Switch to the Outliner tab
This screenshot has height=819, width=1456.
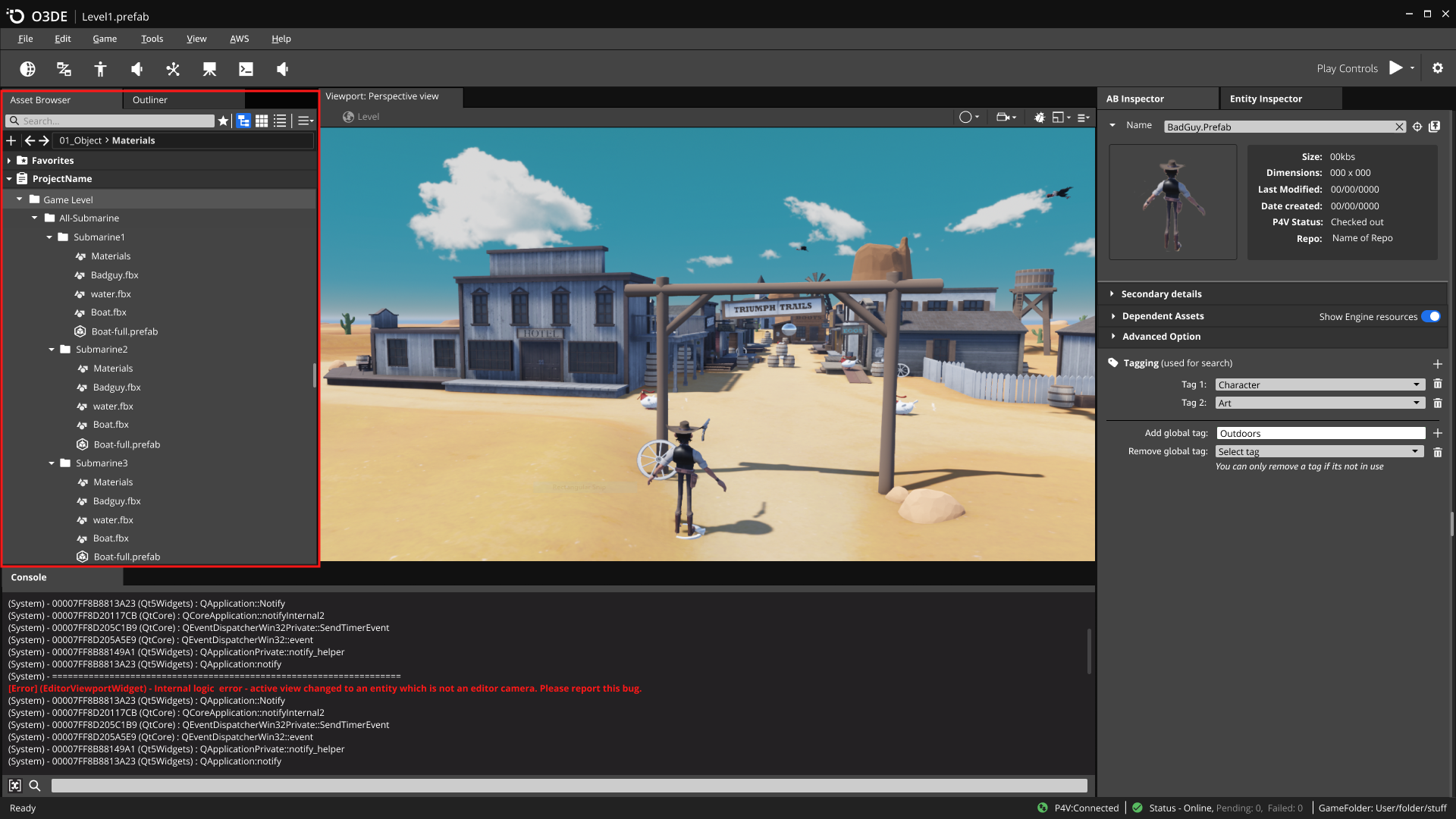(x=150, y=99)
